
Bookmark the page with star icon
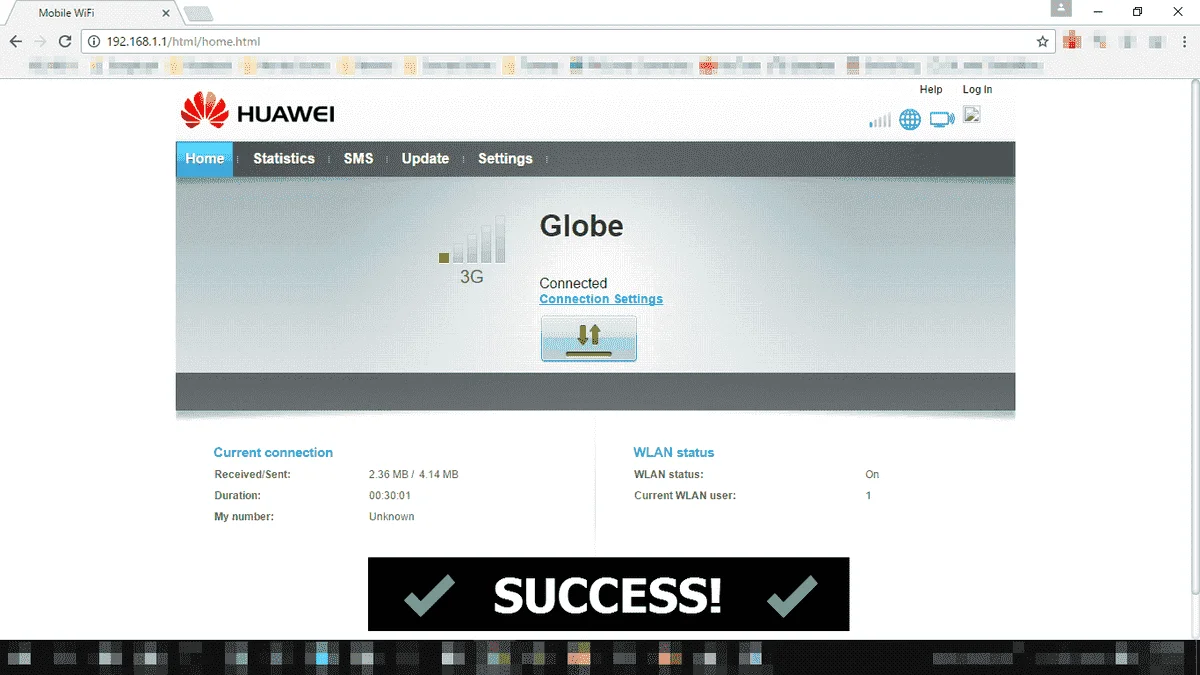pos(1042,42)
